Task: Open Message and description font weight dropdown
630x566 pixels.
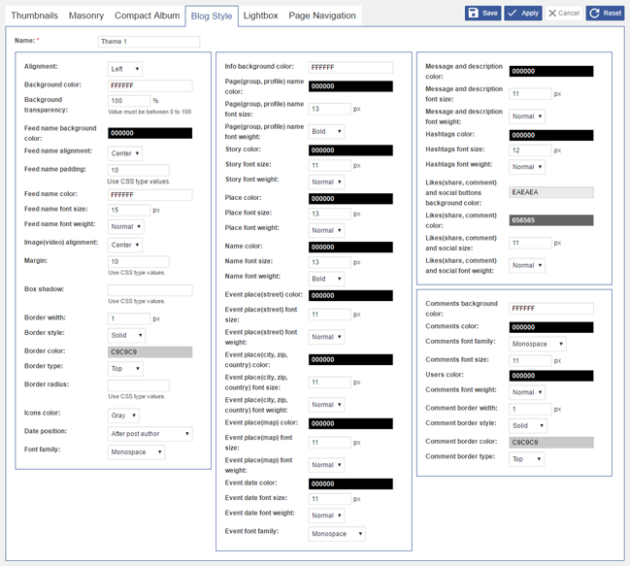Action: point(527,116)
